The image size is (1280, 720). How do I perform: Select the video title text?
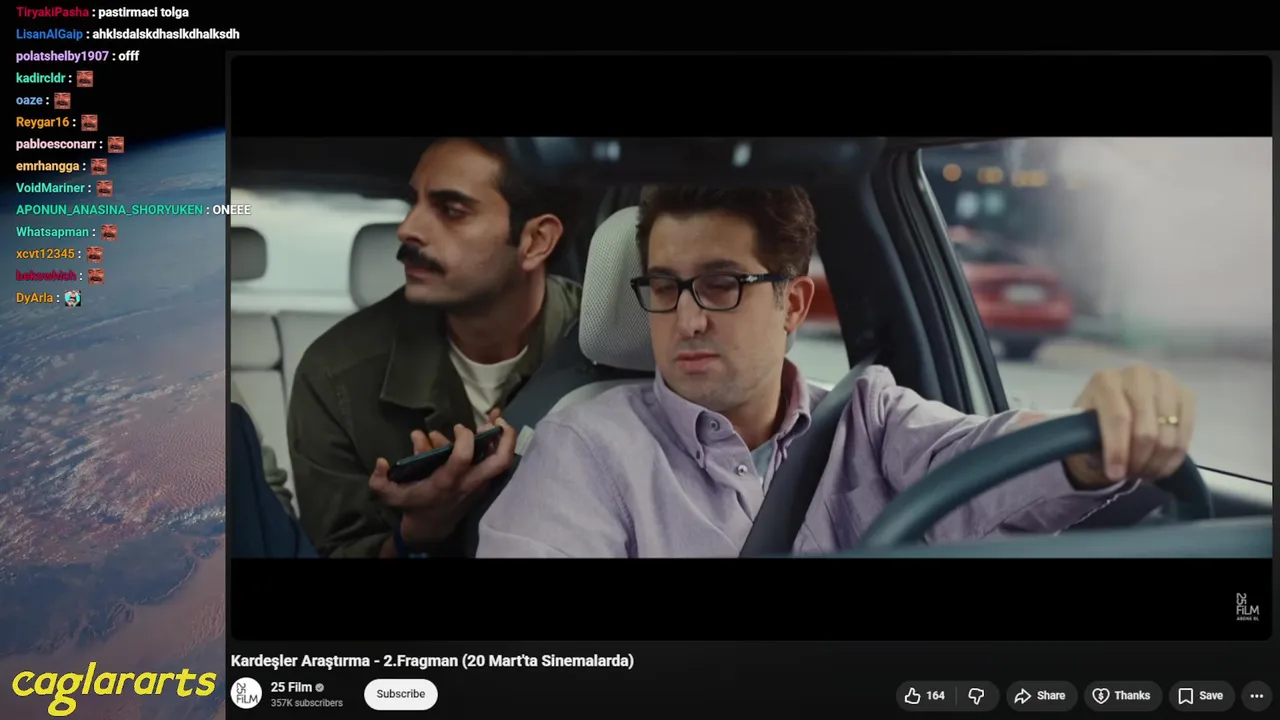pyautogui.click(x=432, y=661)
